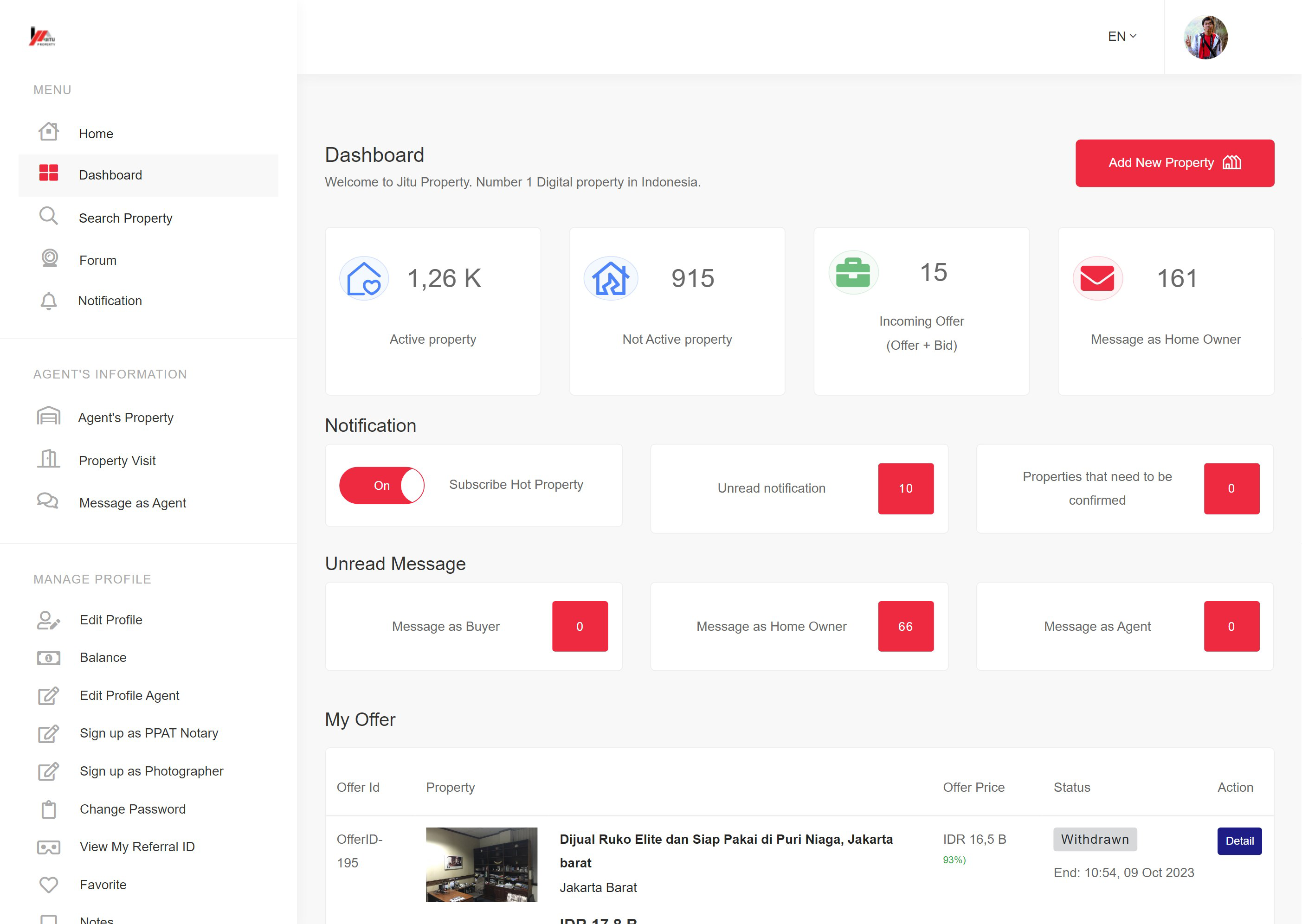The image size is (1302, 924).
Task: Click the Unread notification count 10
Action: point(906,488)
